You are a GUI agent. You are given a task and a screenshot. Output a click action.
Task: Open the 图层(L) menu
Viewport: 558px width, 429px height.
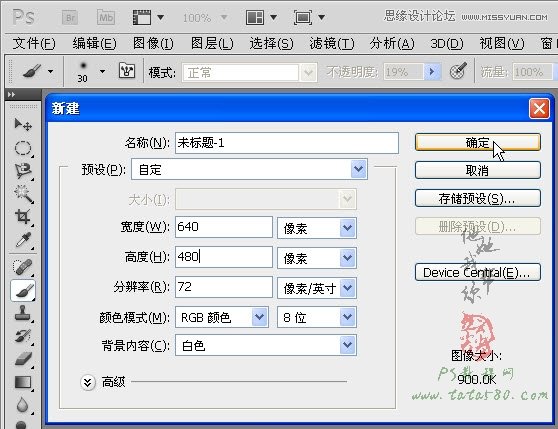[x=212, y=44]
